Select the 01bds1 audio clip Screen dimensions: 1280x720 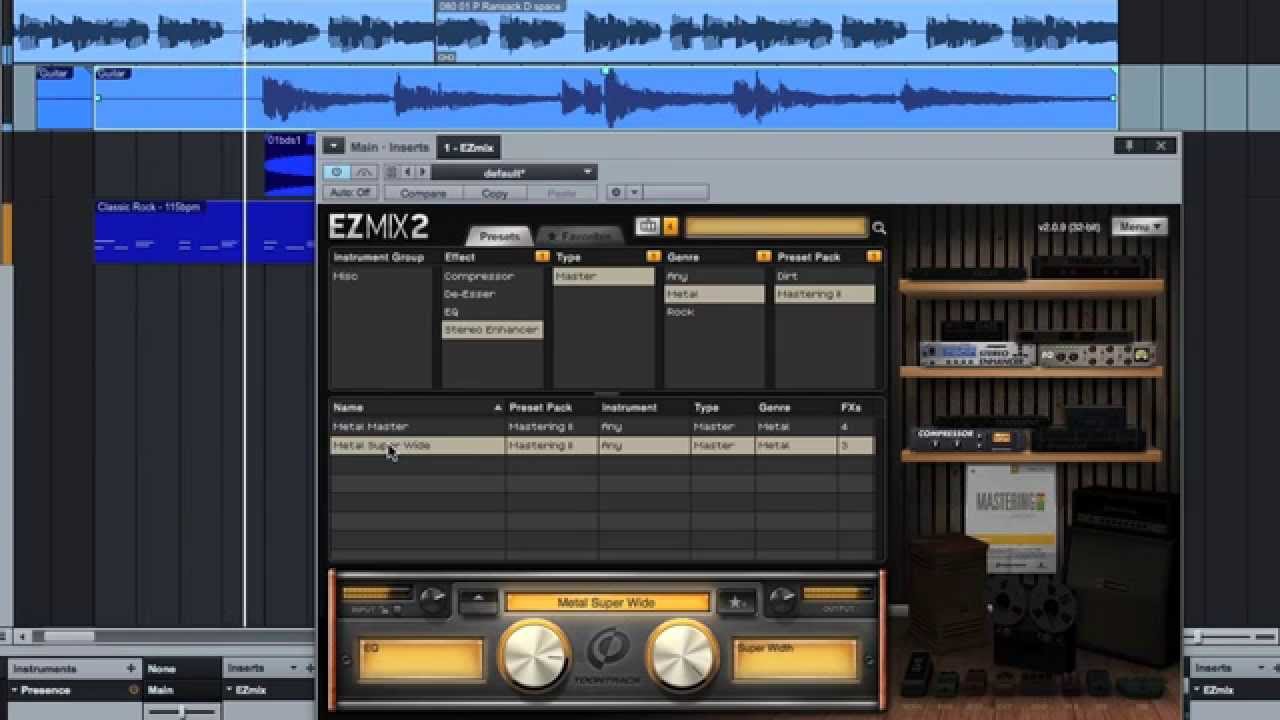pos(290,165)
